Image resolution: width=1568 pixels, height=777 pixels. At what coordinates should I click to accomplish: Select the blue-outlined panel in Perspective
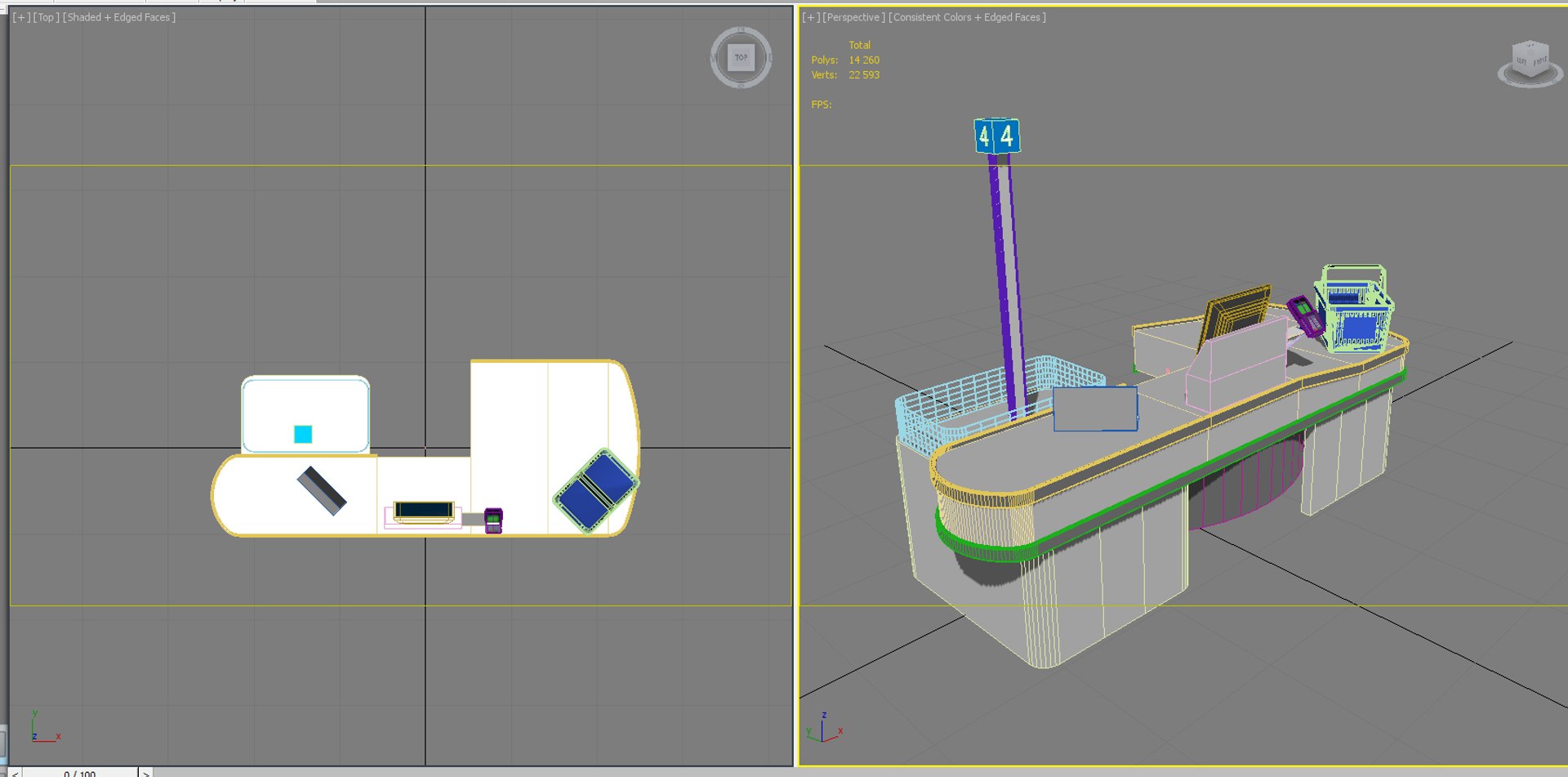[x=1095, y=409]
